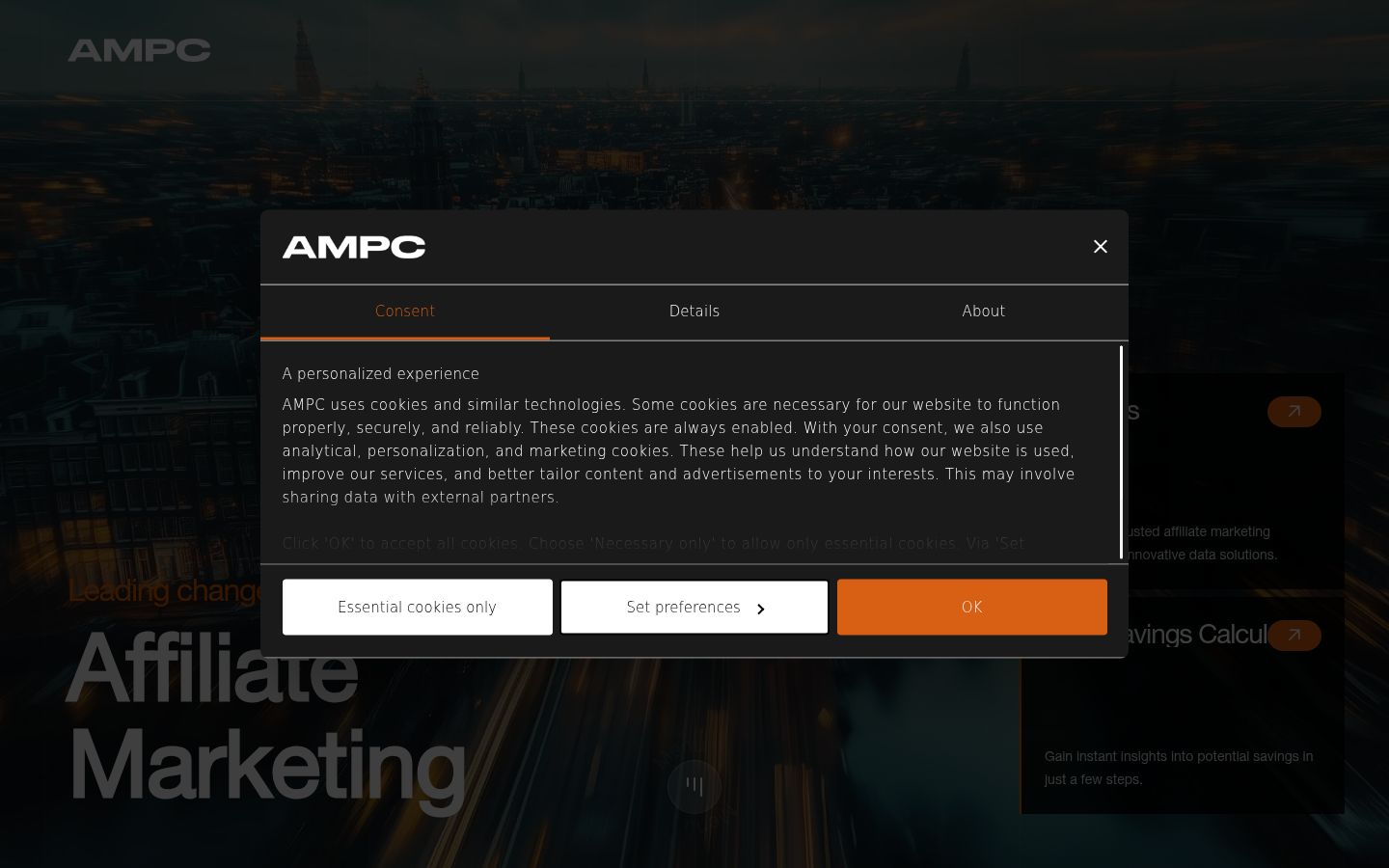Click the 'A personalized experience' heading
The image size is (1389, 868).
pyautogui.click(x=381, y=374)
